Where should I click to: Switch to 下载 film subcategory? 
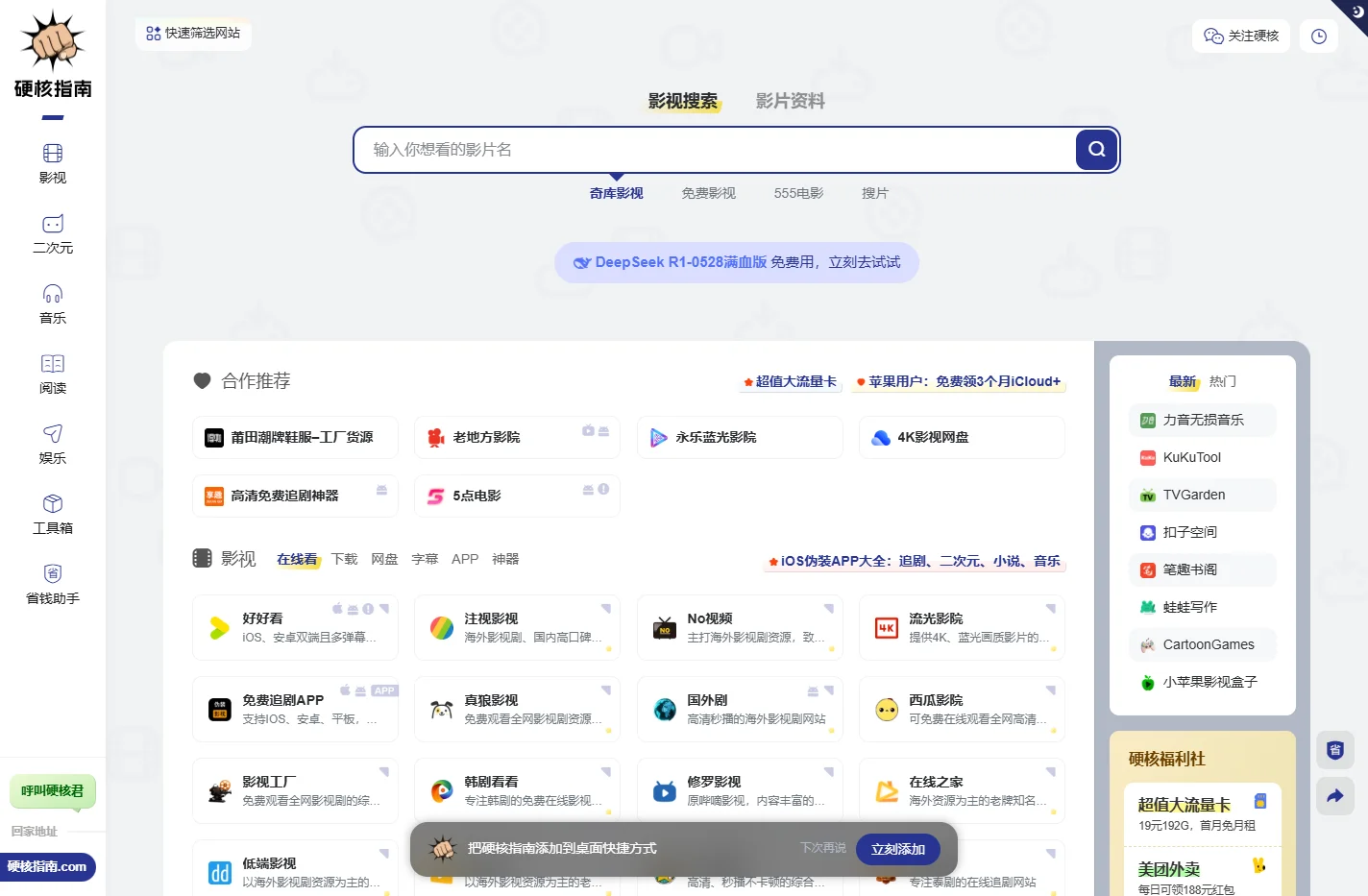pos(344,559)
